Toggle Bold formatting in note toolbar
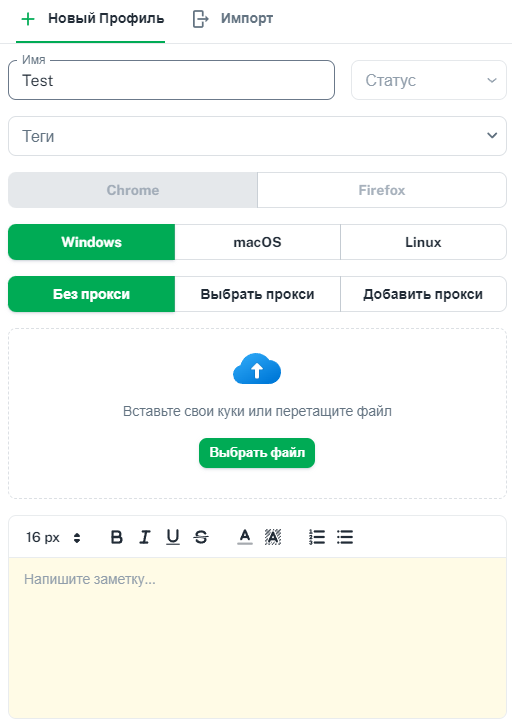Screen dimensions: 512x727 click(117, 537)
